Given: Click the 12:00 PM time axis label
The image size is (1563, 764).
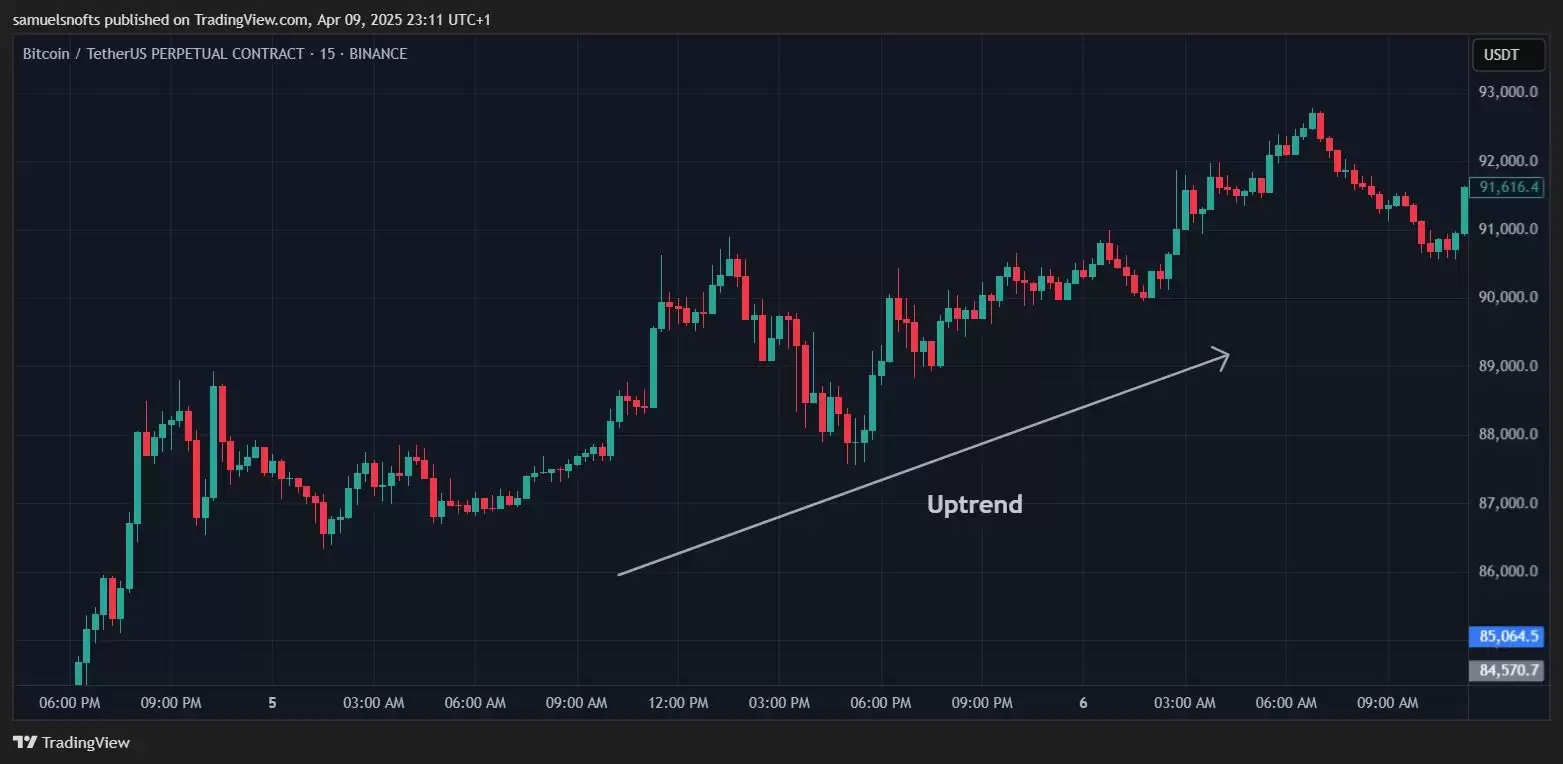Looking at the screenshot, I should [x=678, y=703].
